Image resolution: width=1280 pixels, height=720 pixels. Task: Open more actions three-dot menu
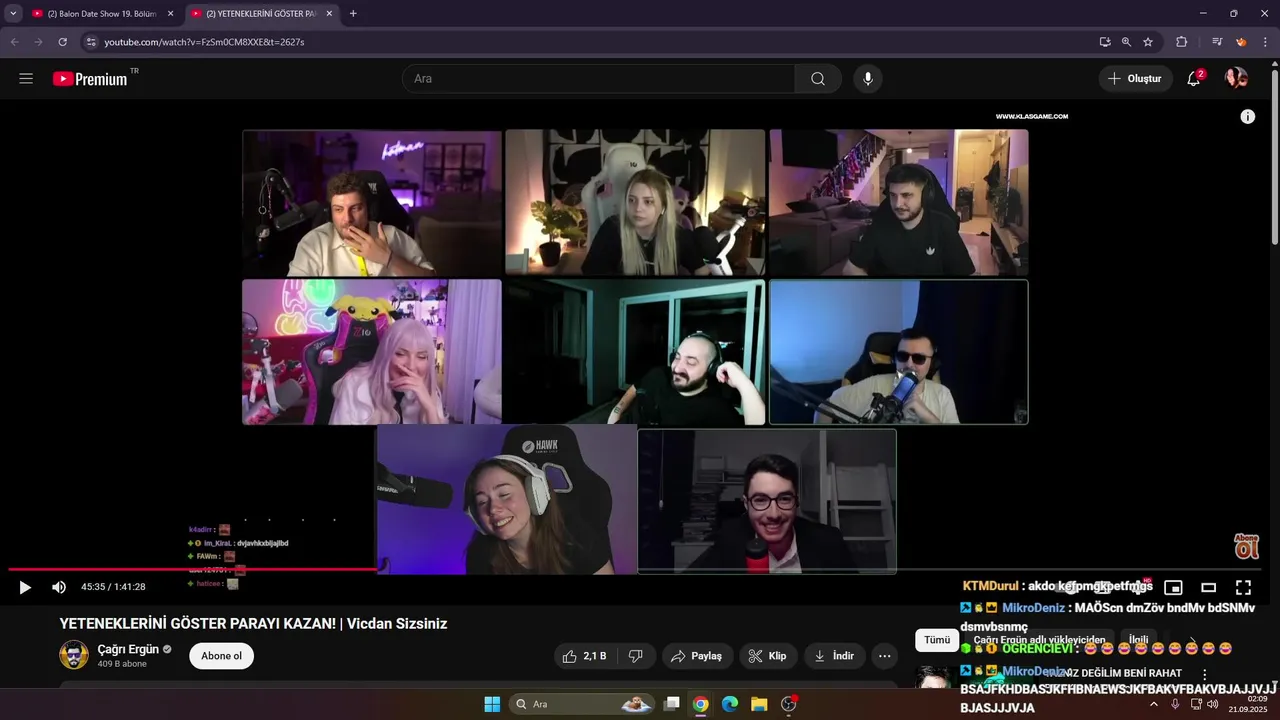click(885, 656)
